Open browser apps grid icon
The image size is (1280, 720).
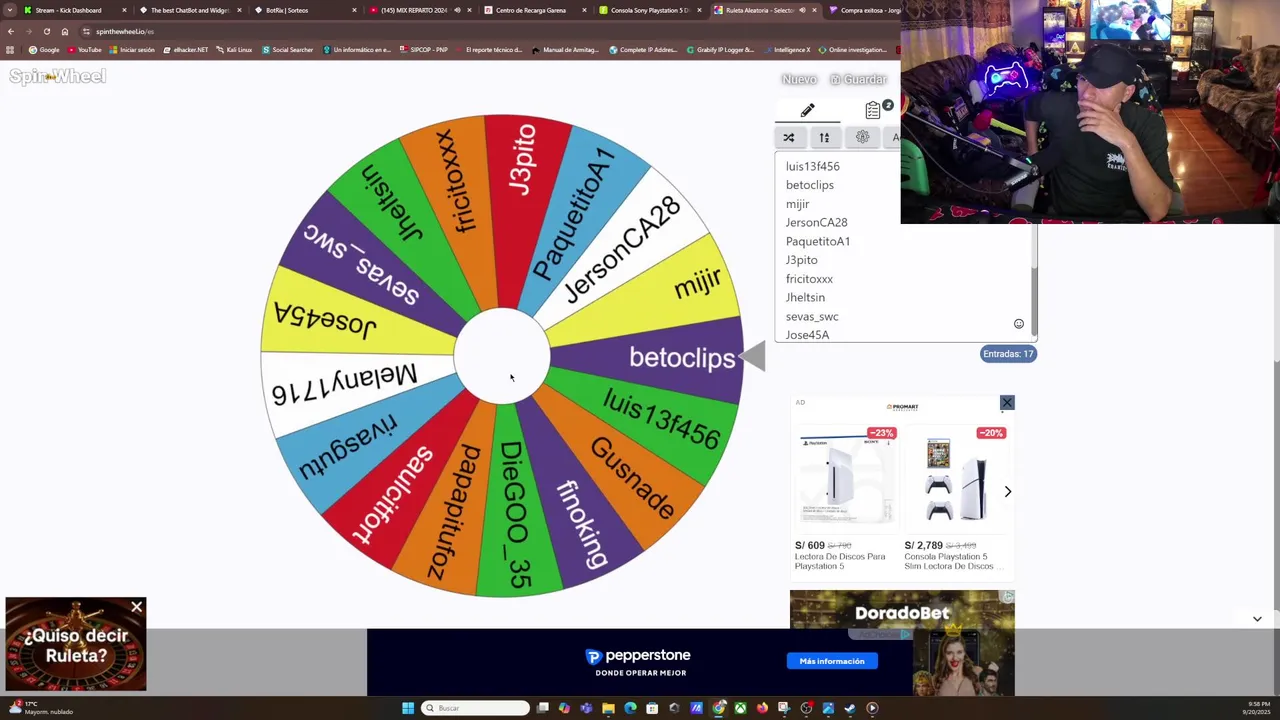pos(10,50)
